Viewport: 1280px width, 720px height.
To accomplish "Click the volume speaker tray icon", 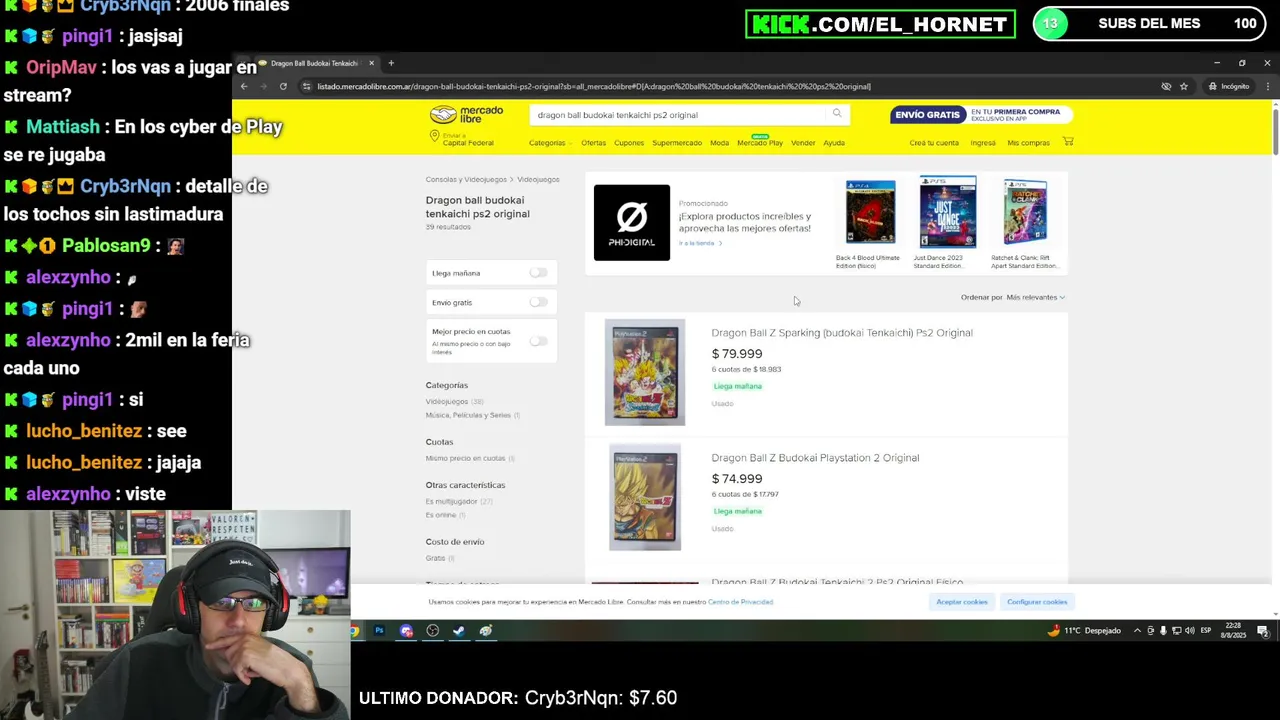I will 1189,631.
